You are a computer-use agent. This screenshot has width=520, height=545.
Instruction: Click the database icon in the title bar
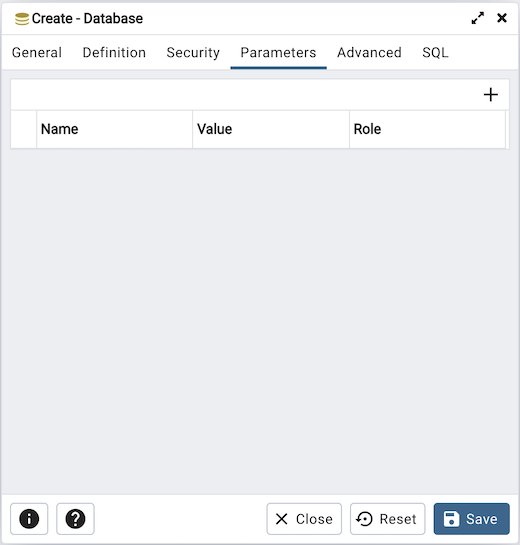(22, 19)
